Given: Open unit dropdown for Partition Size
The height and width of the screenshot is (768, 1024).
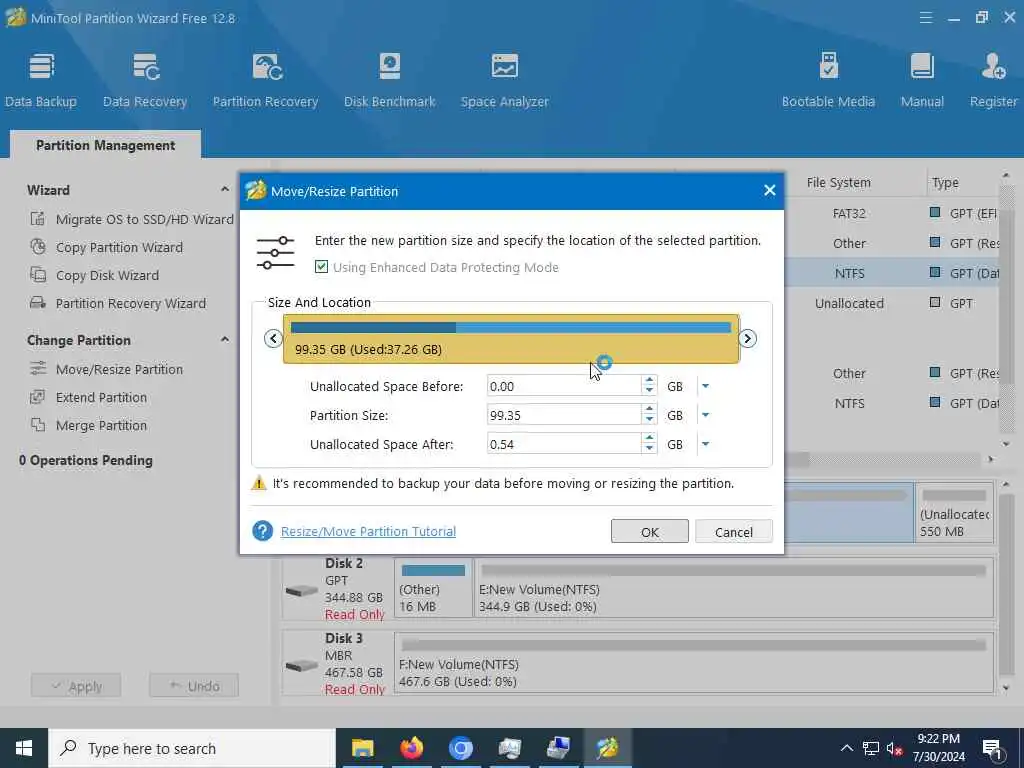Looking at the screenshot, I should (705, 415).
